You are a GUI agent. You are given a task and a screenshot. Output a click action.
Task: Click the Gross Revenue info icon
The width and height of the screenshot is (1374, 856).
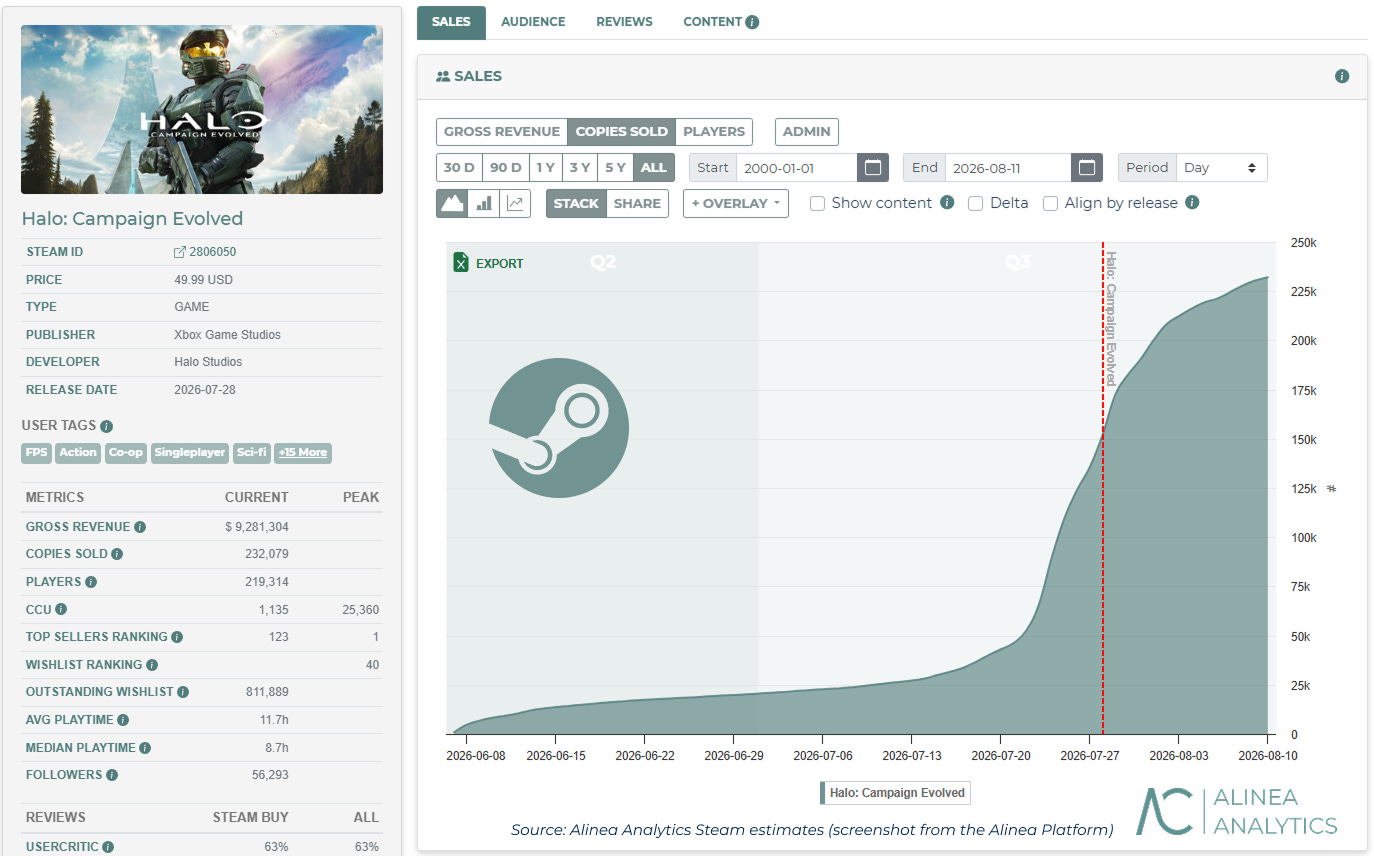pyautogui.click(x=140, y=527)
